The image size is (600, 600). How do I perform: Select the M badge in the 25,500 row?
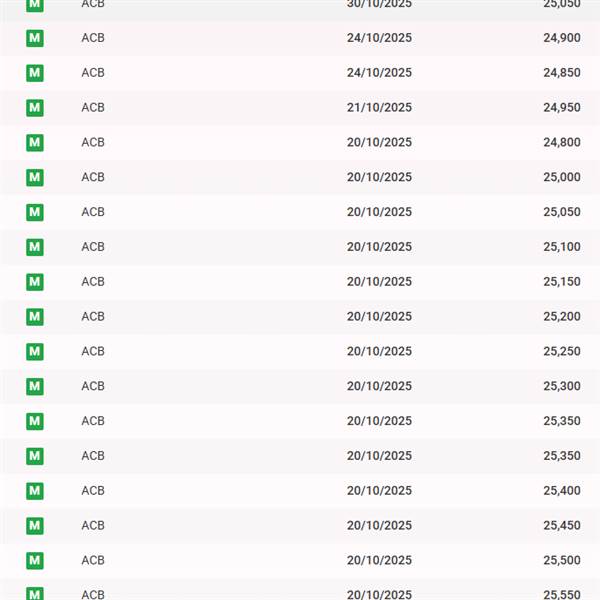[x=35, y=560]
